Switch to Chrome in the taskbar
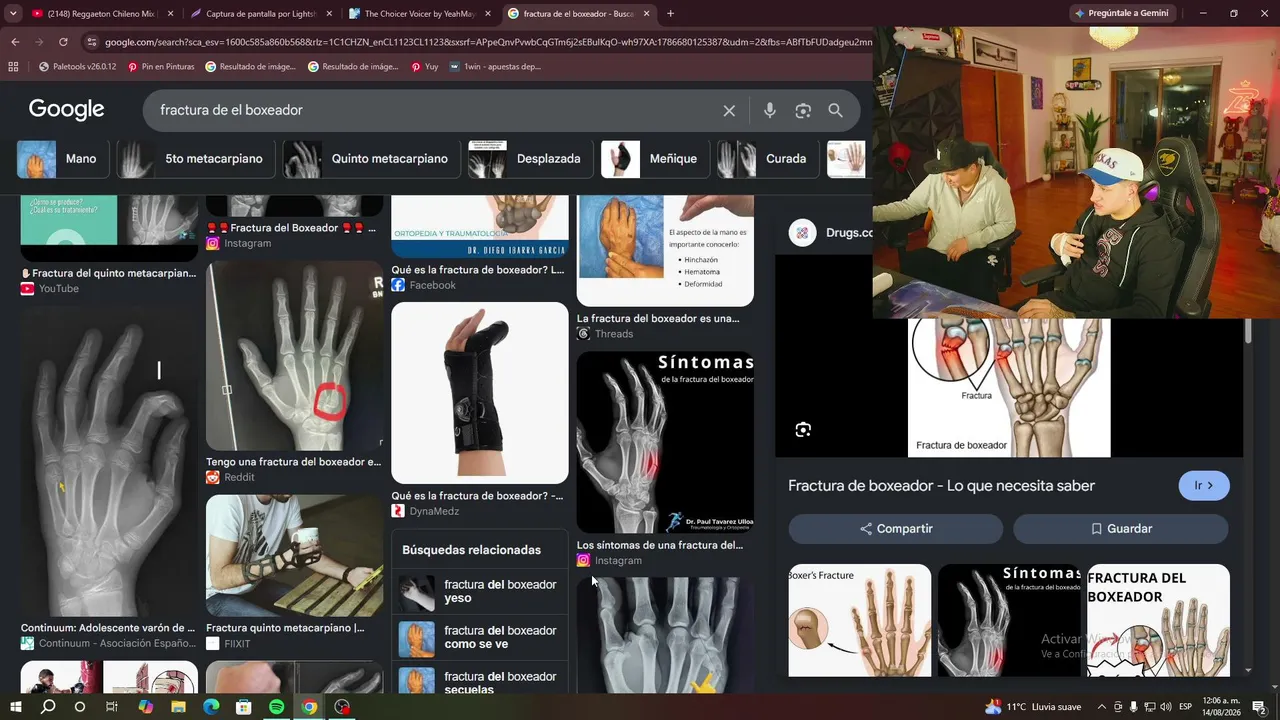The height and width of the screenshot is (720, 1280). tap(310, 707)
